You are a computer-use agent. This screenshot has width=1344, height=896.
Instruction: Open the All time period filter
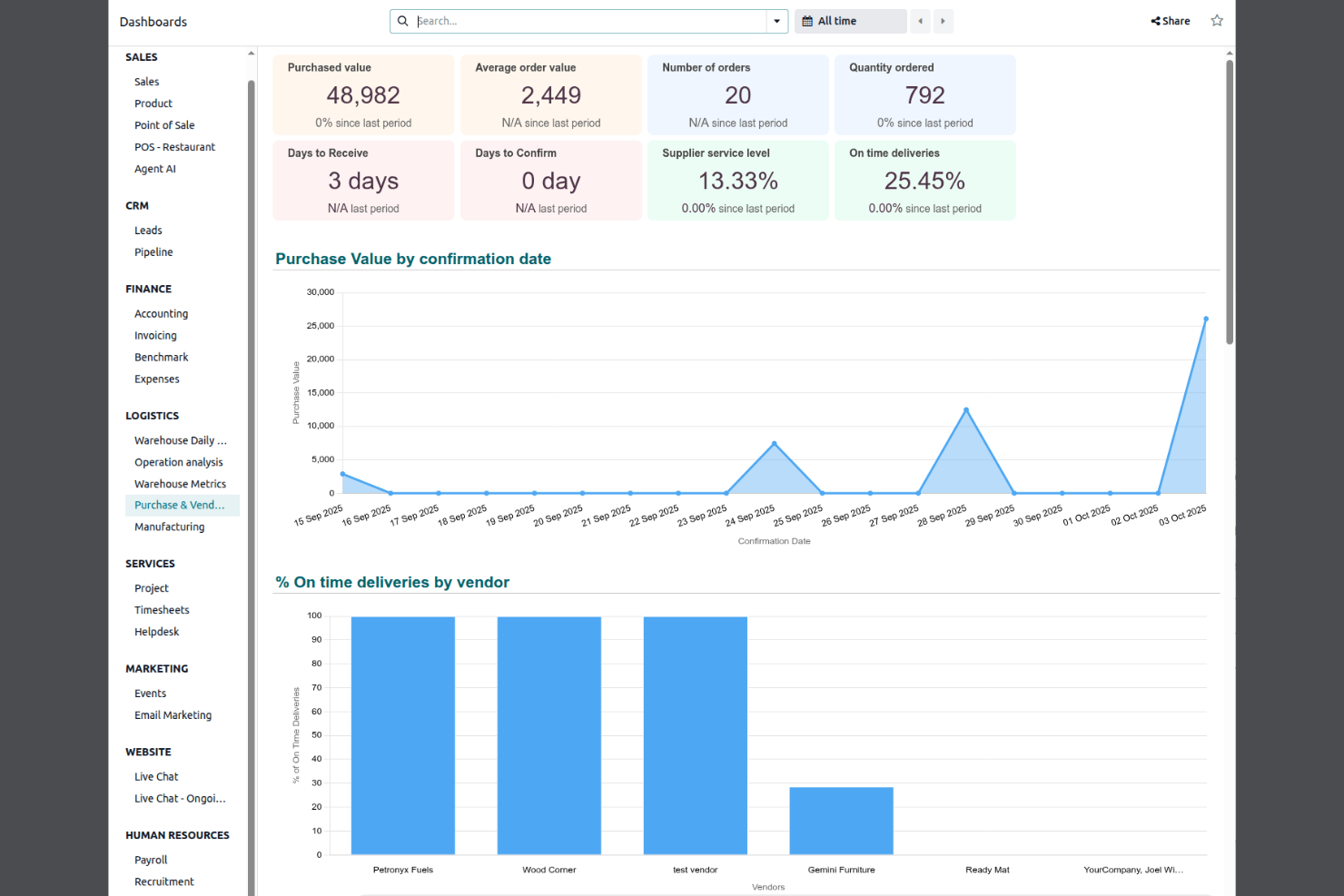[850, 21]
